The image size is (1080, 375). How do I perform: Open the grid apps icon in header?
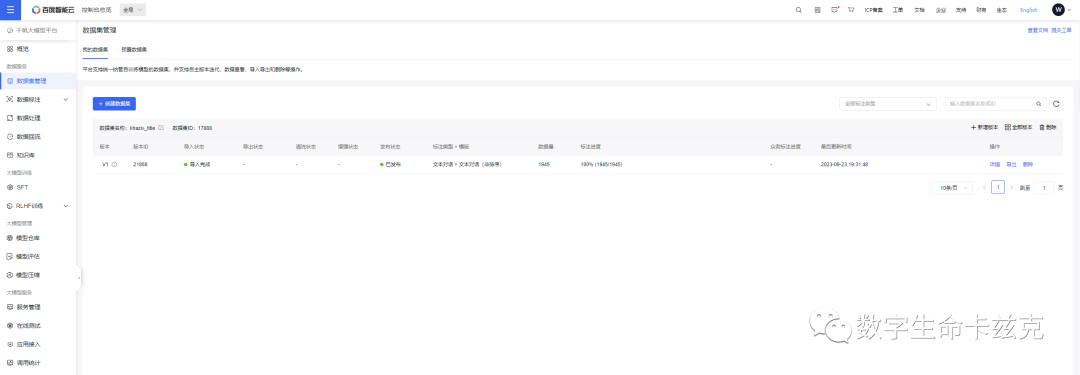(818, 10)
